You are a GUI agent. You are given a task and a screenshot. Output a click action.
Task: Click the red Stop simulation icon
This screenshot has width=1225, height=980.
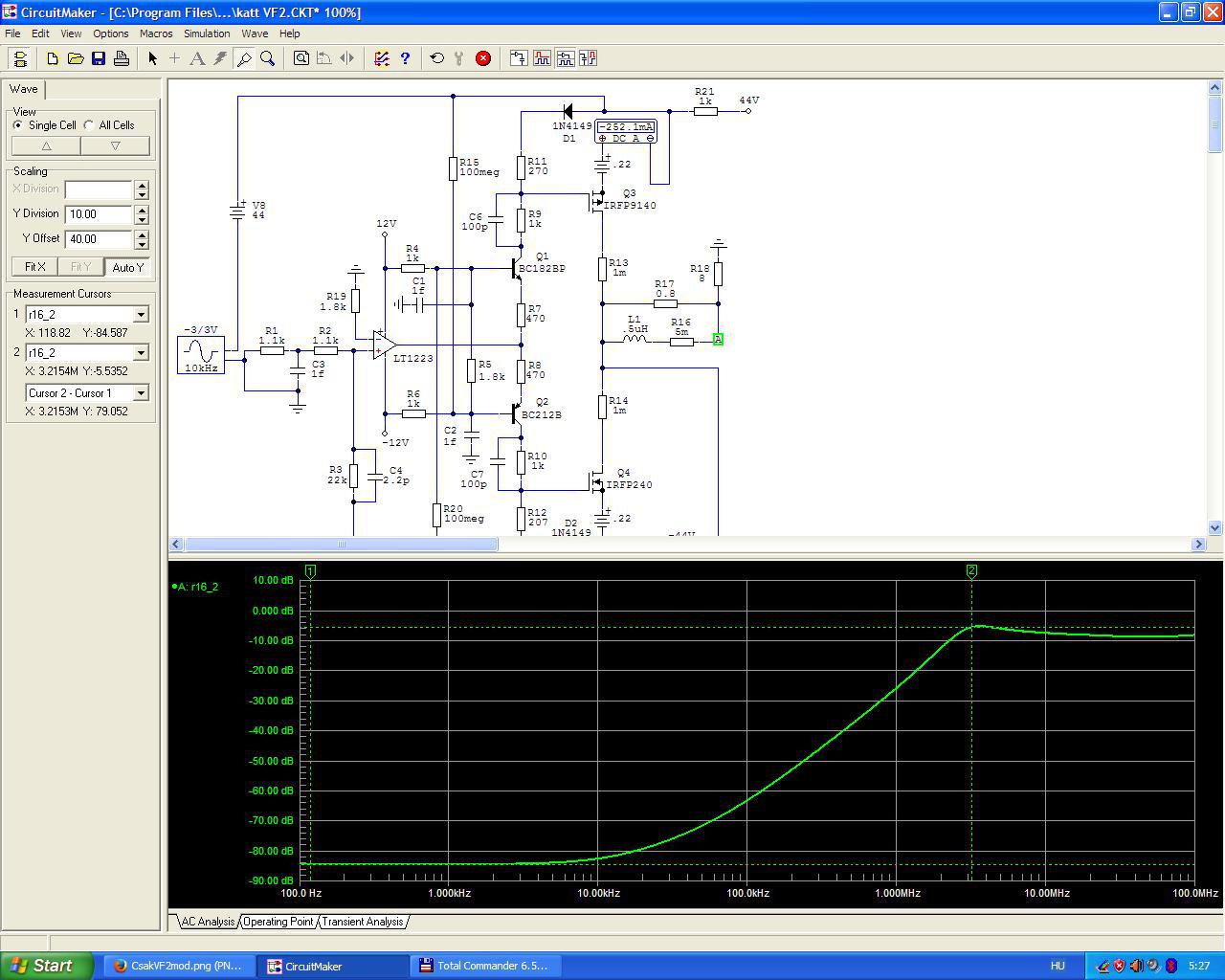[483, 58]
